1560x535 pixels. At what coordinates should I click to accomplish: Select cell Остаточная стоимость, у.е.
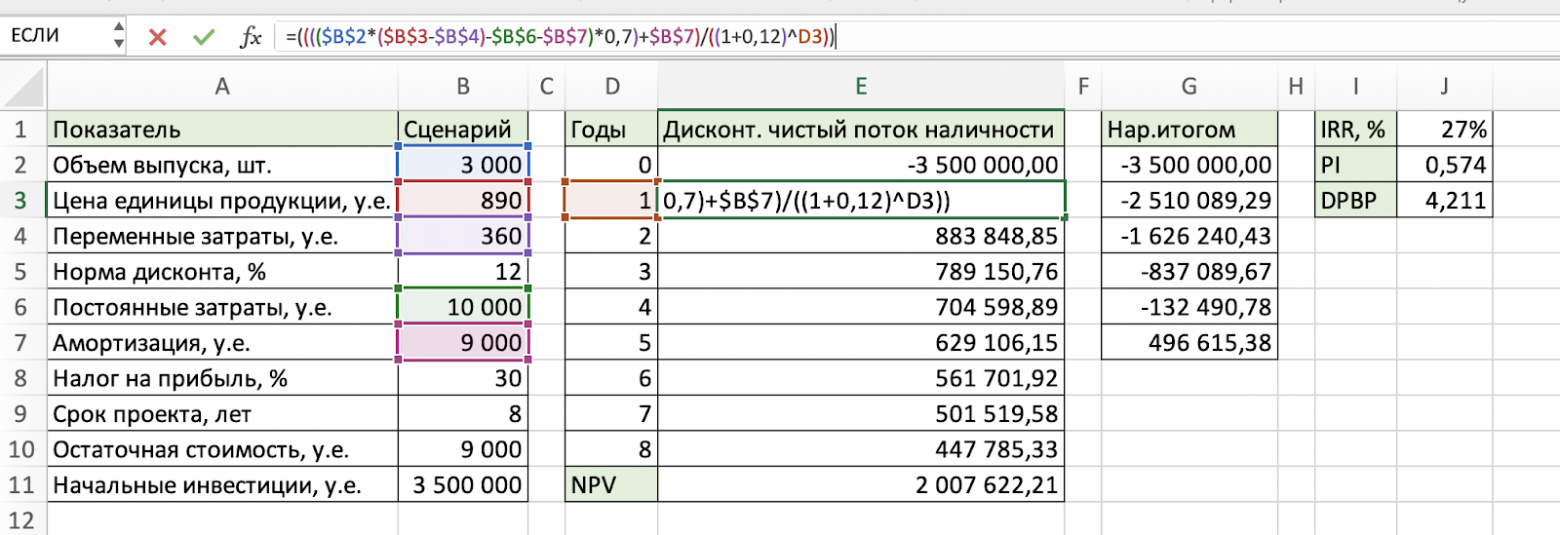click(222, 450)
